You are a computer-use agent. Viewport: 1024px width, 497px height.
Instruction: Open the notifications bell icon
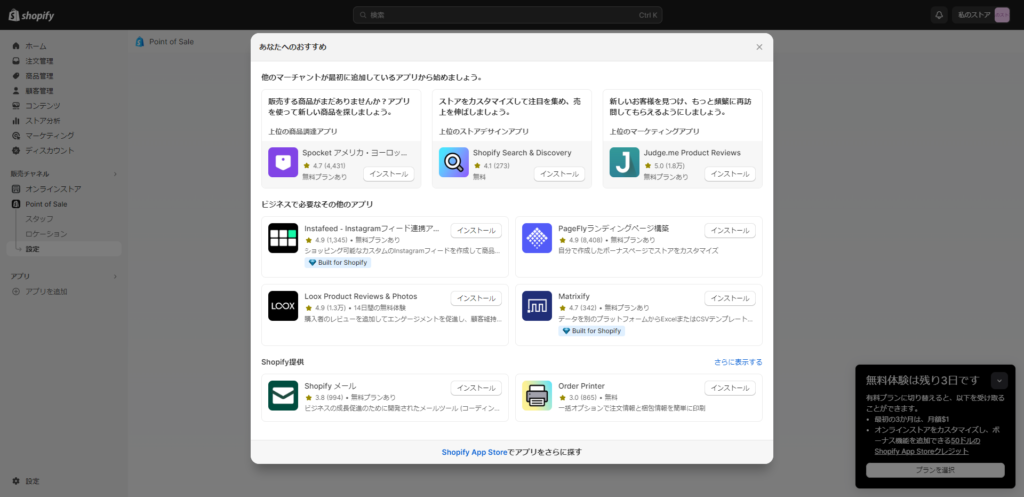(x=939, y=15)
